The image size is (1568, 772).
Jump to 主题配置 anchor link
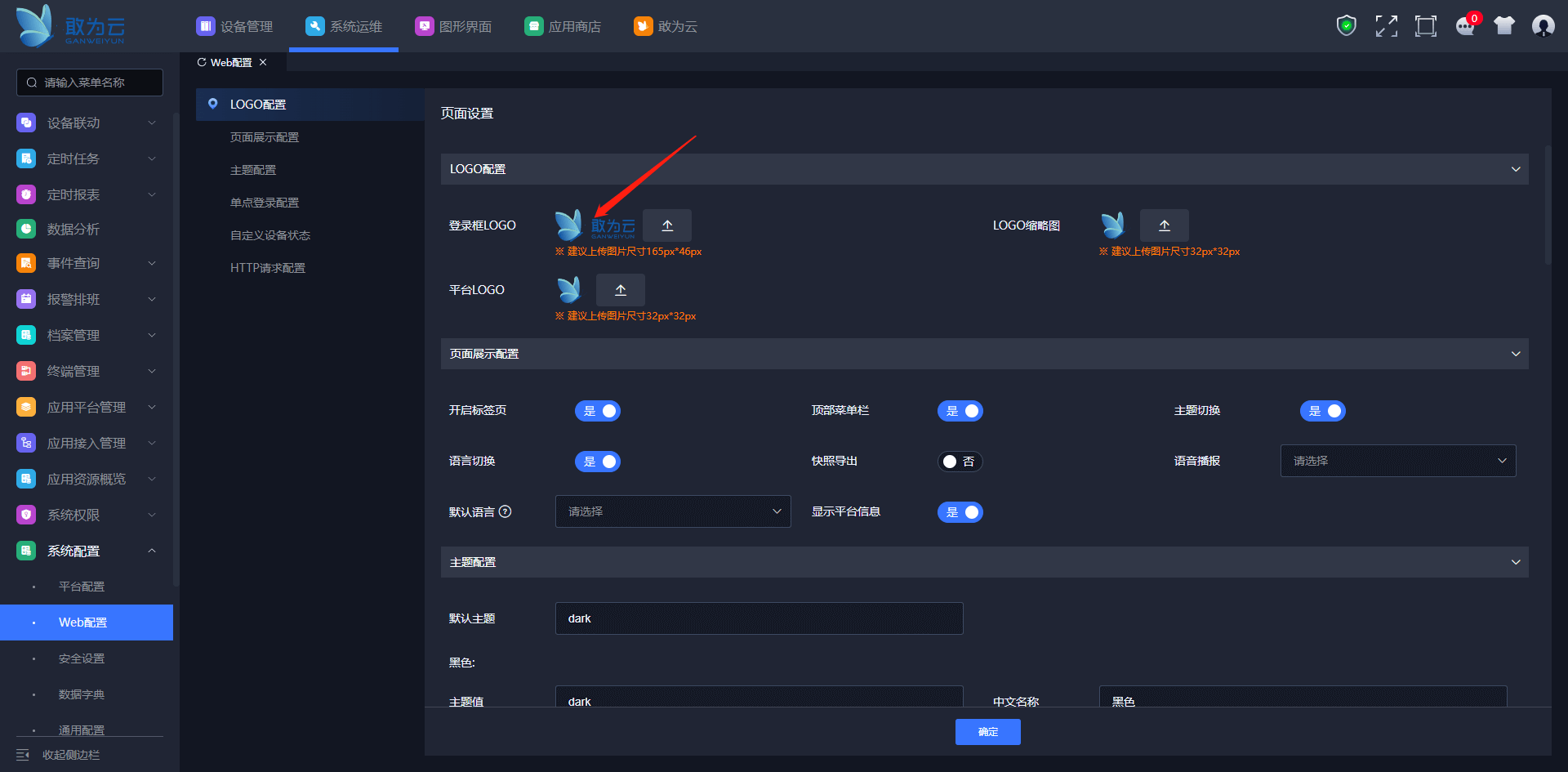coord(253,170)
